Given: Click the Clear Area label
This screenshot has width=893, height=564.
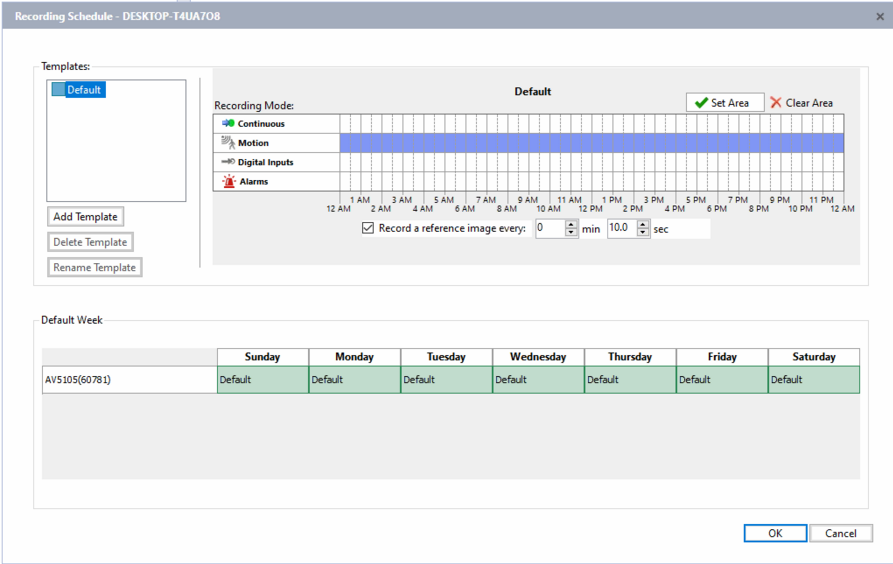Looking at the screenshot, I should (809, 103).
